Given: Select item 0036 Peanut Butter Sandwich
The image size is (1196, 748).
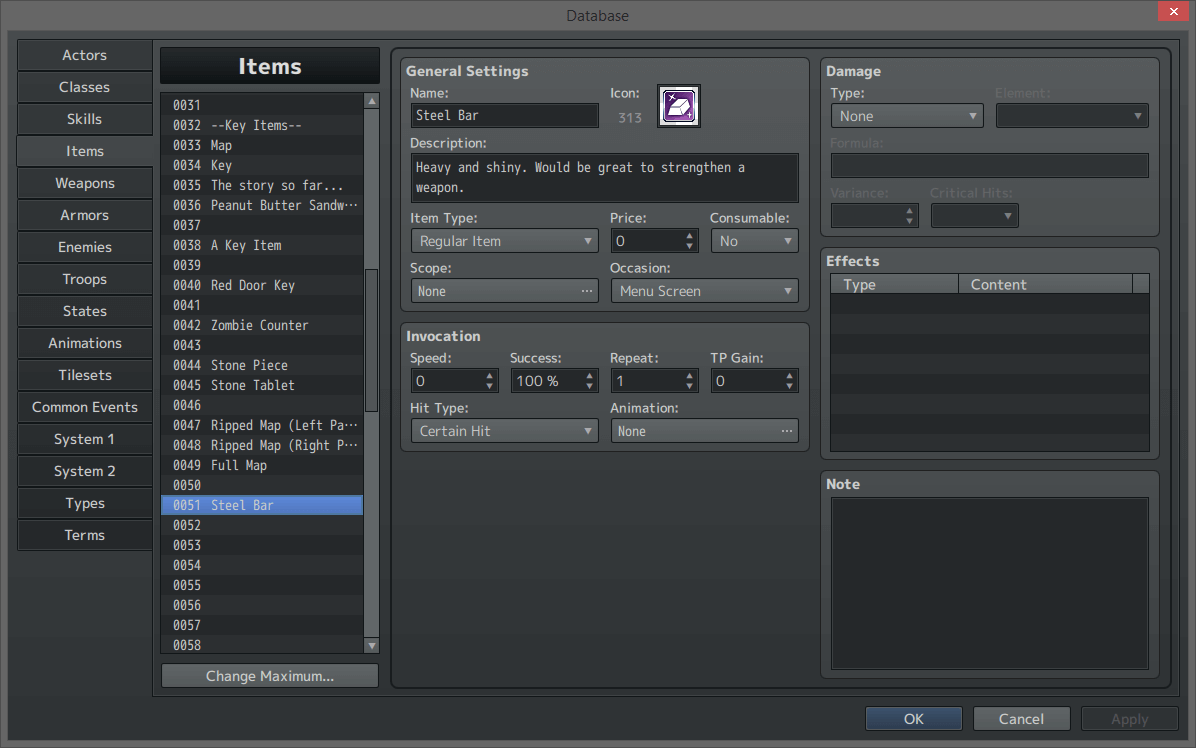Looking at the screenshot, I should (262, 205).
